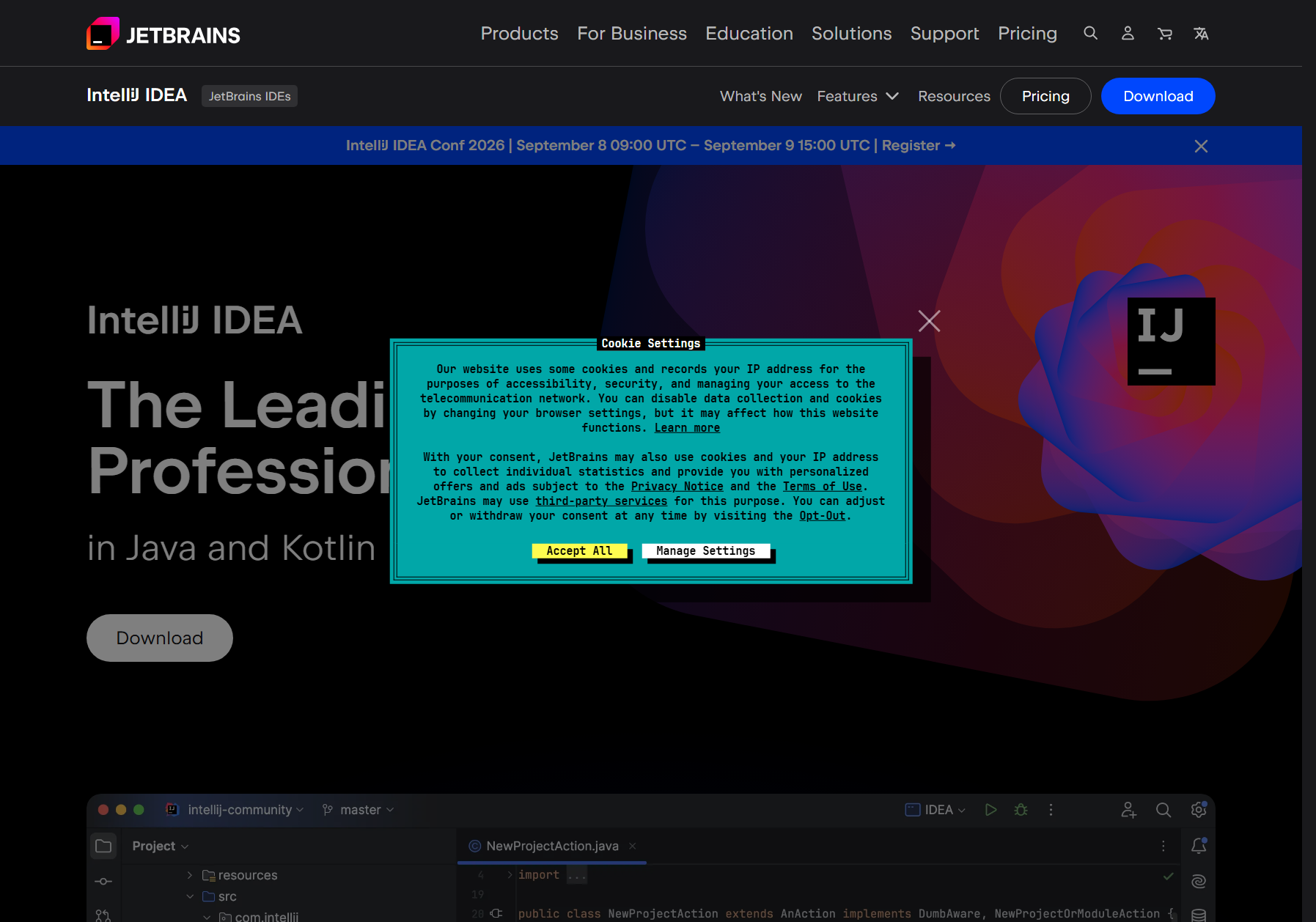The height and width of the screenshot is (922, 1316).
Task: Collapse the src folder
Action: (190, 896)
